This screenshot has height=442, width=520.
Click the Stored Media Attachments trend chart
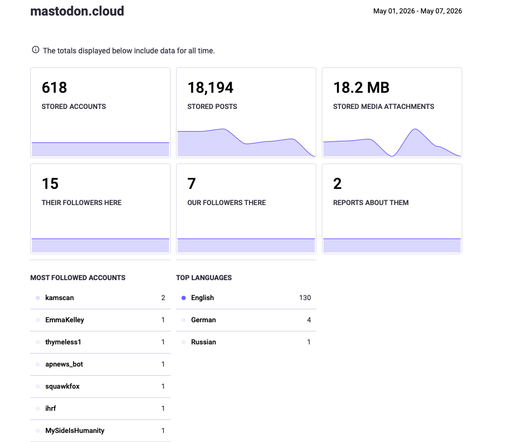click(392, 143)
